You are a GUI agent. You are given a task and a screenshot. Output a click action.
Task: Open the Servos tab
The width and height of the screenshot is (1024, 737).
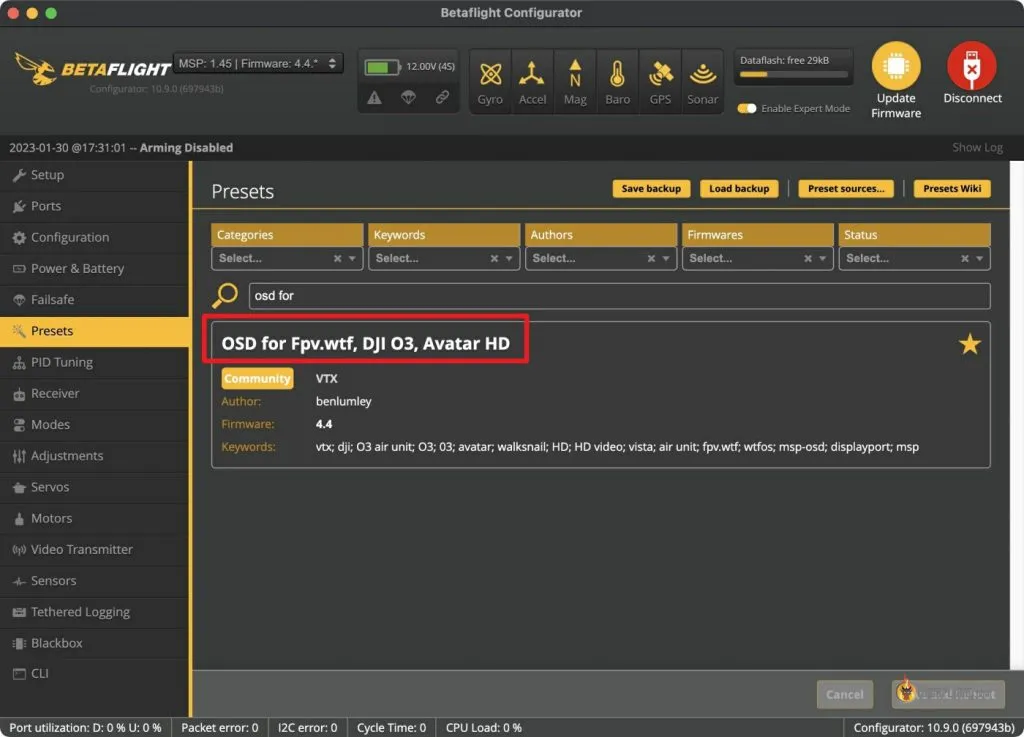95,487
